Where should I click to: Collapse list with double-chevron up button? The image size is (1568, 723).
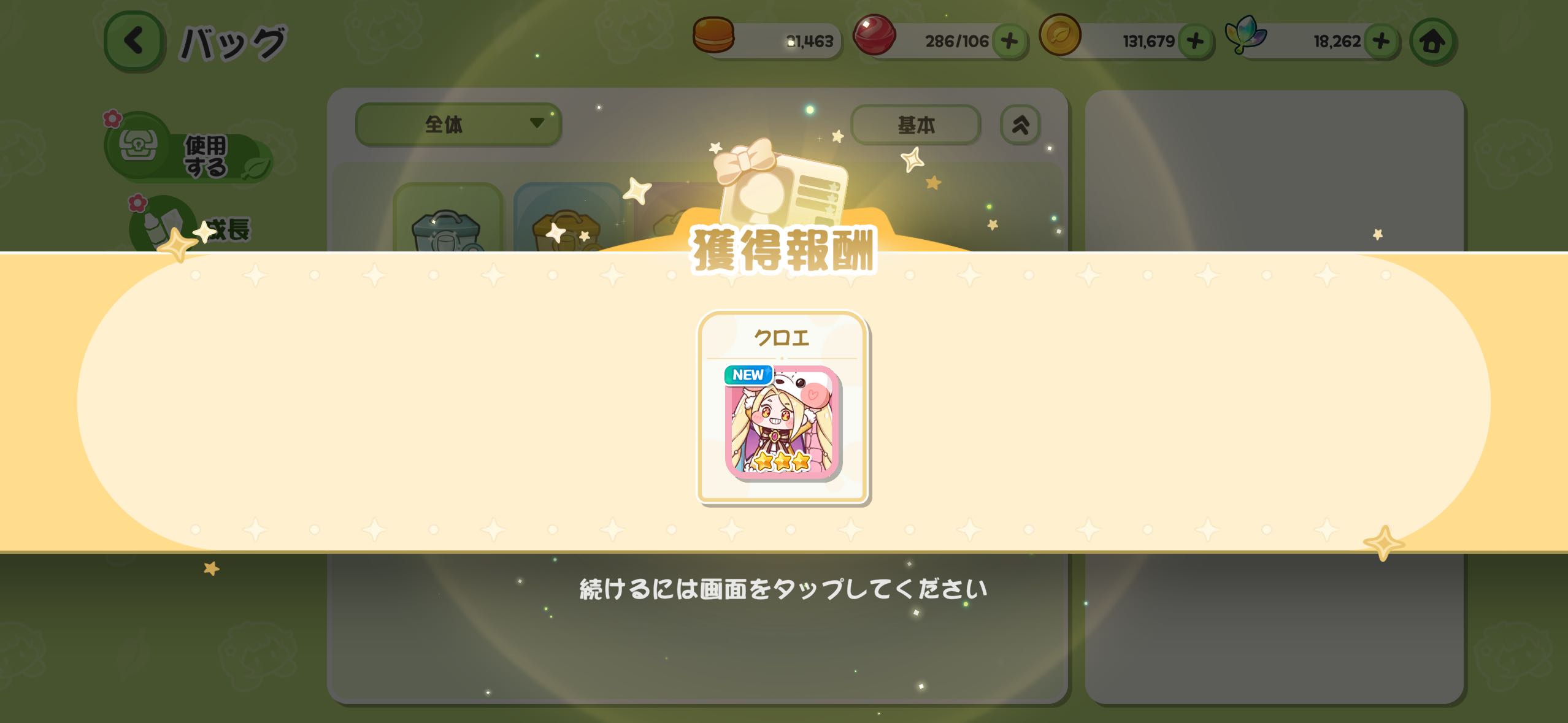pos(1020,125)
